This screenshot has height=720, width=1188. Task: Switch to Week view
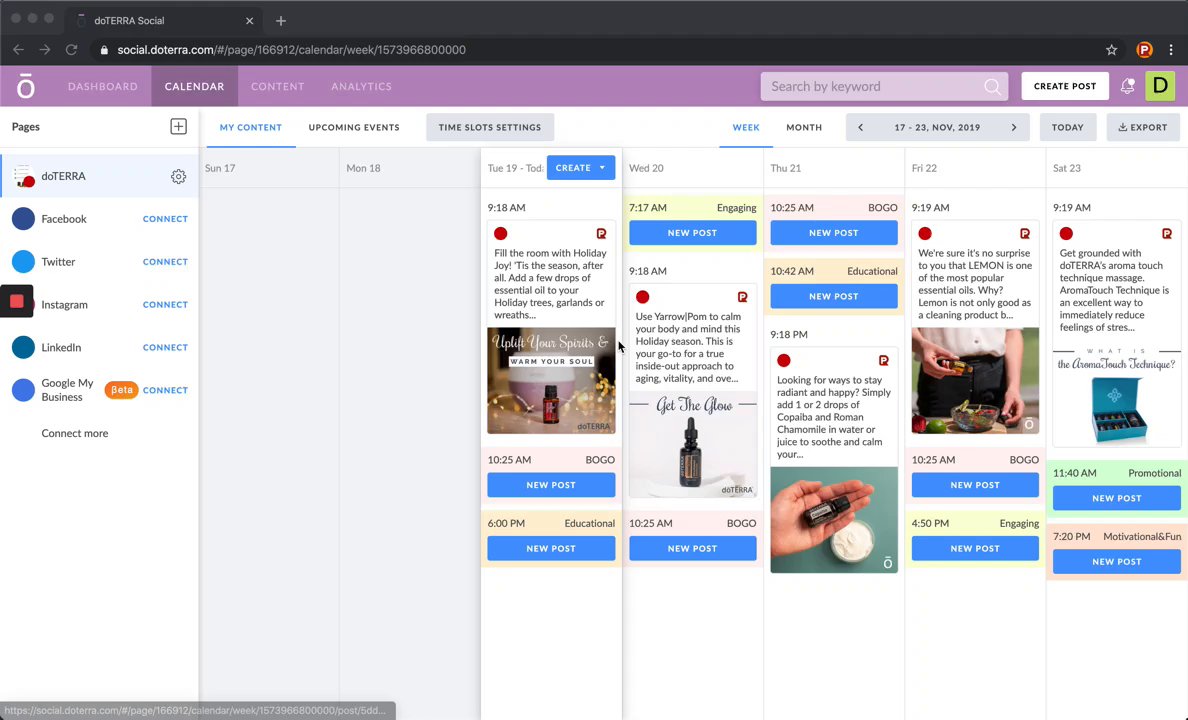(746, 127)
